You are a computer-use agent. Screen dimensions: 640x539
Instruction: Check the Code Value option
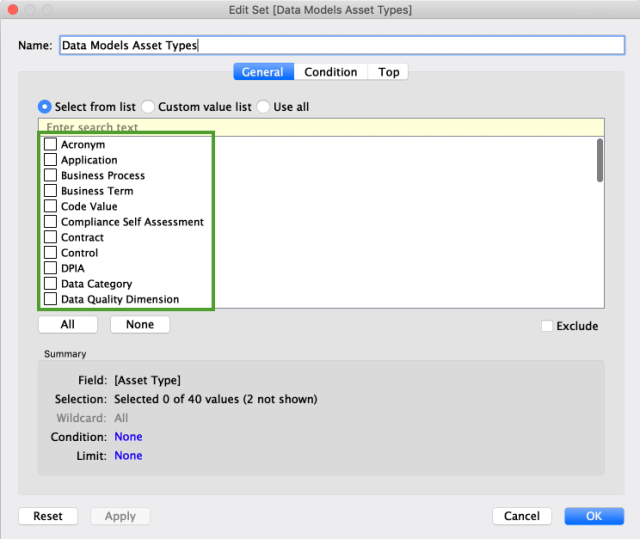point(51,207)
